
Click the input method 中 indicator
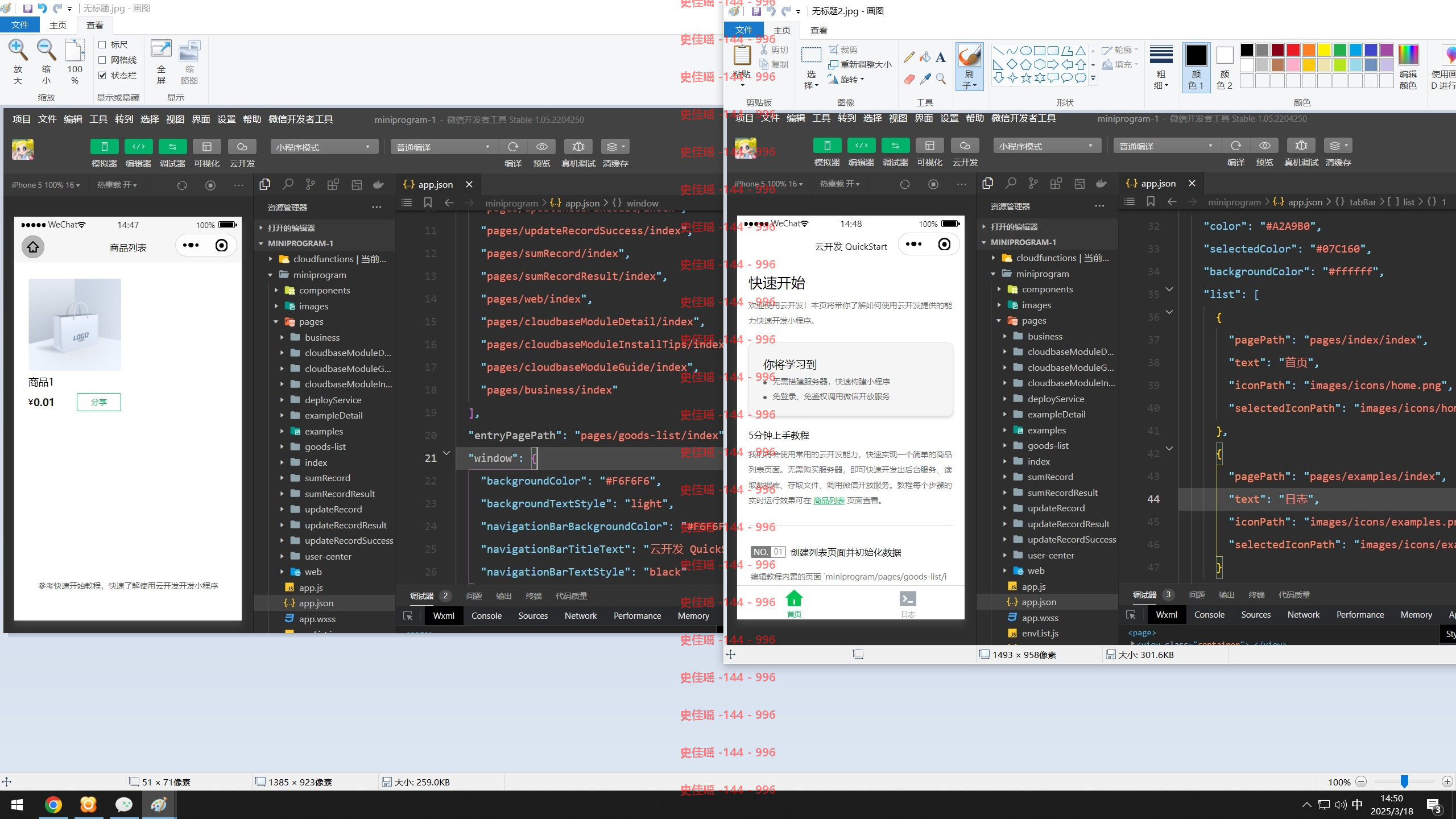[x=1357, y=805]
